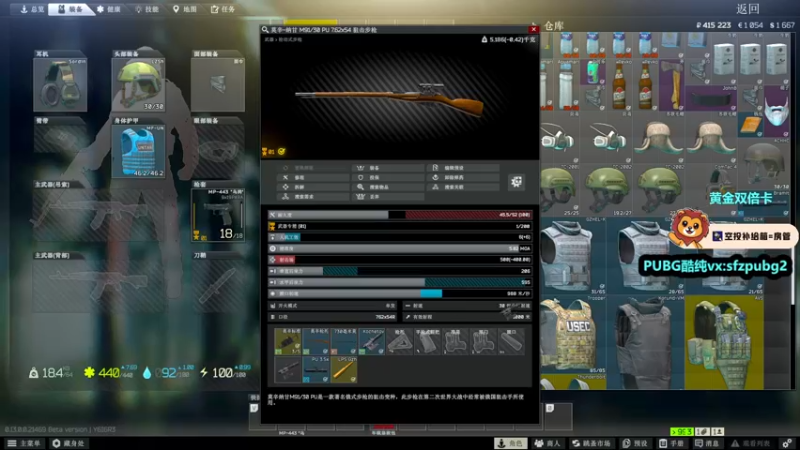Screen dimensions: 800x450
Task: Open the 技能 skills tab
Action: (147, 9)
